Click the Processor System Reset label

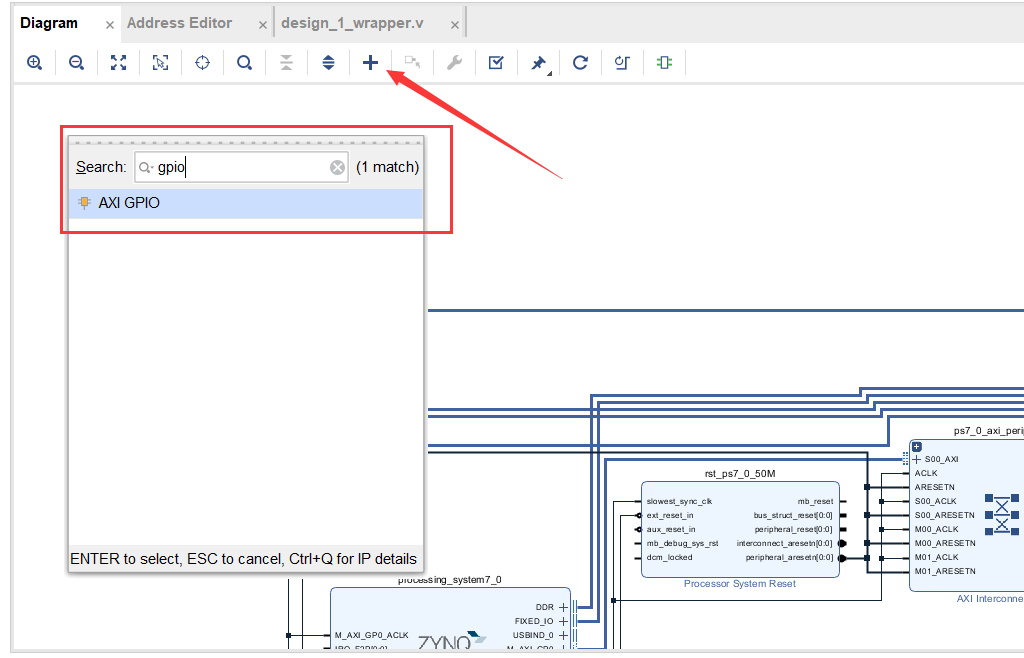(740, 584)
